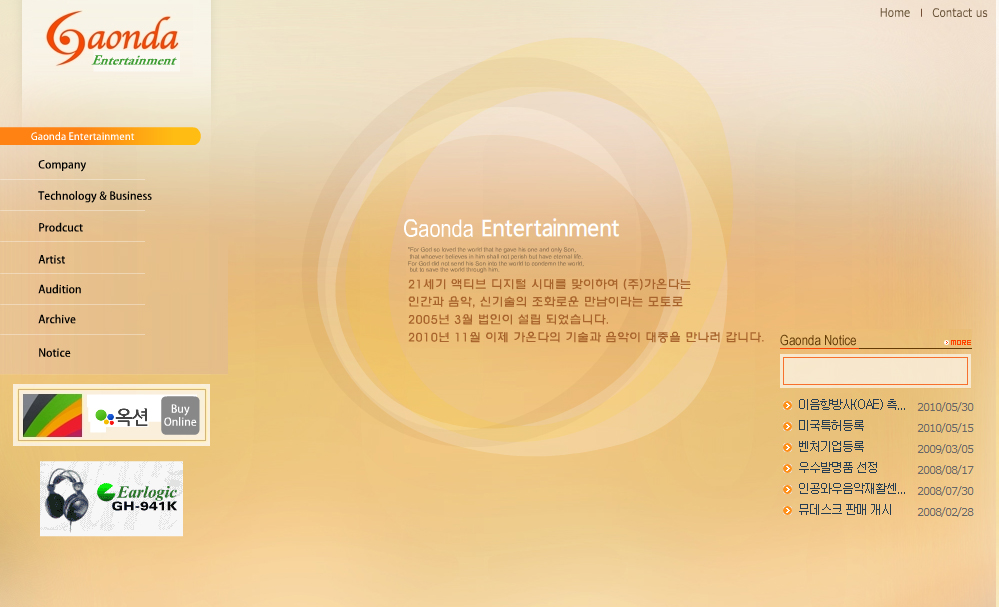
Task: Open the notice 벤처기업등록
Action: [831, 447]
